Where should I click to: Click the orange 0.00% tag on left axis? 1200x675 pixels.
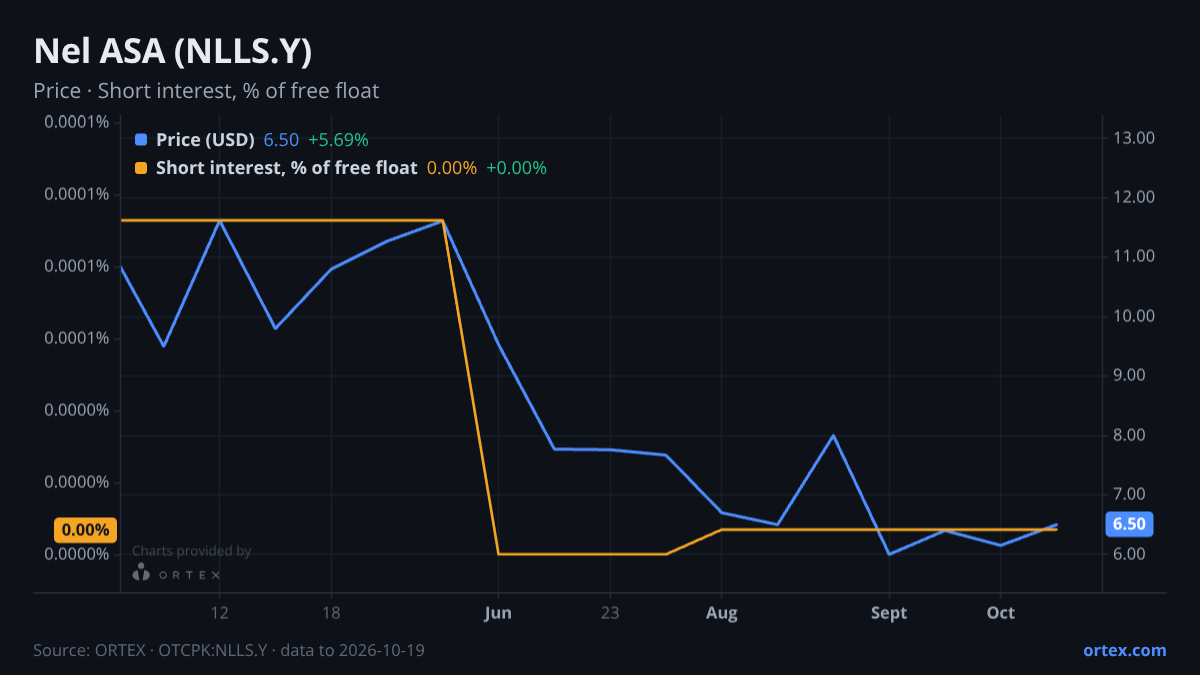click(x=85, y=530)
